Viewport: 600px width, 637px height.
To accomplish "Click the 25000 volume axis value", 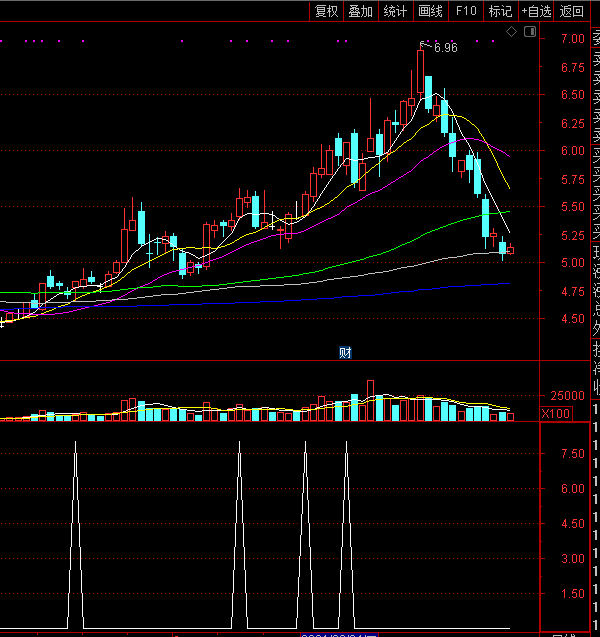I will [x=567, y=395].
